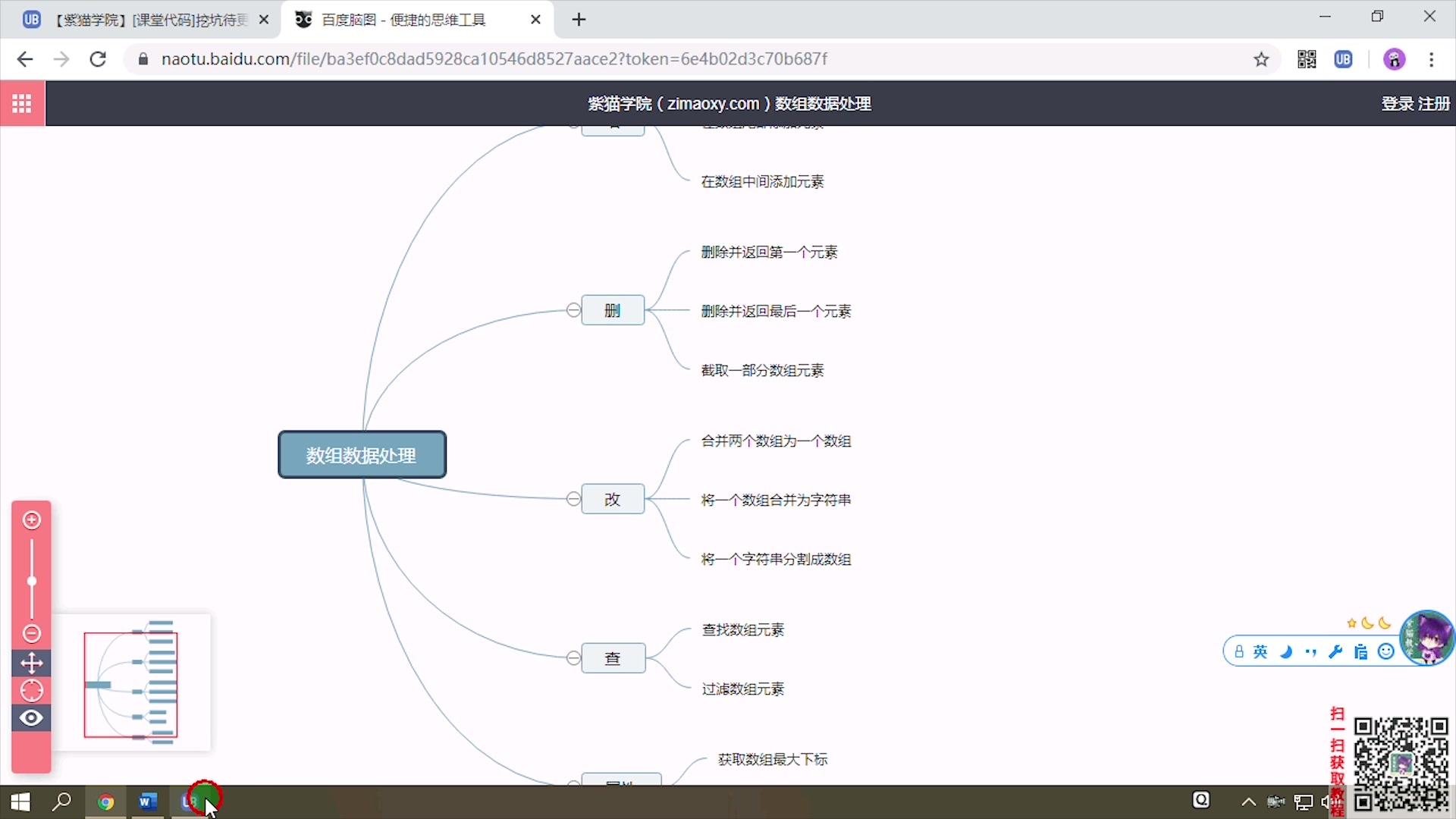Click the zoom level slider handle
1456x819 pixels.
pos(32,582)
